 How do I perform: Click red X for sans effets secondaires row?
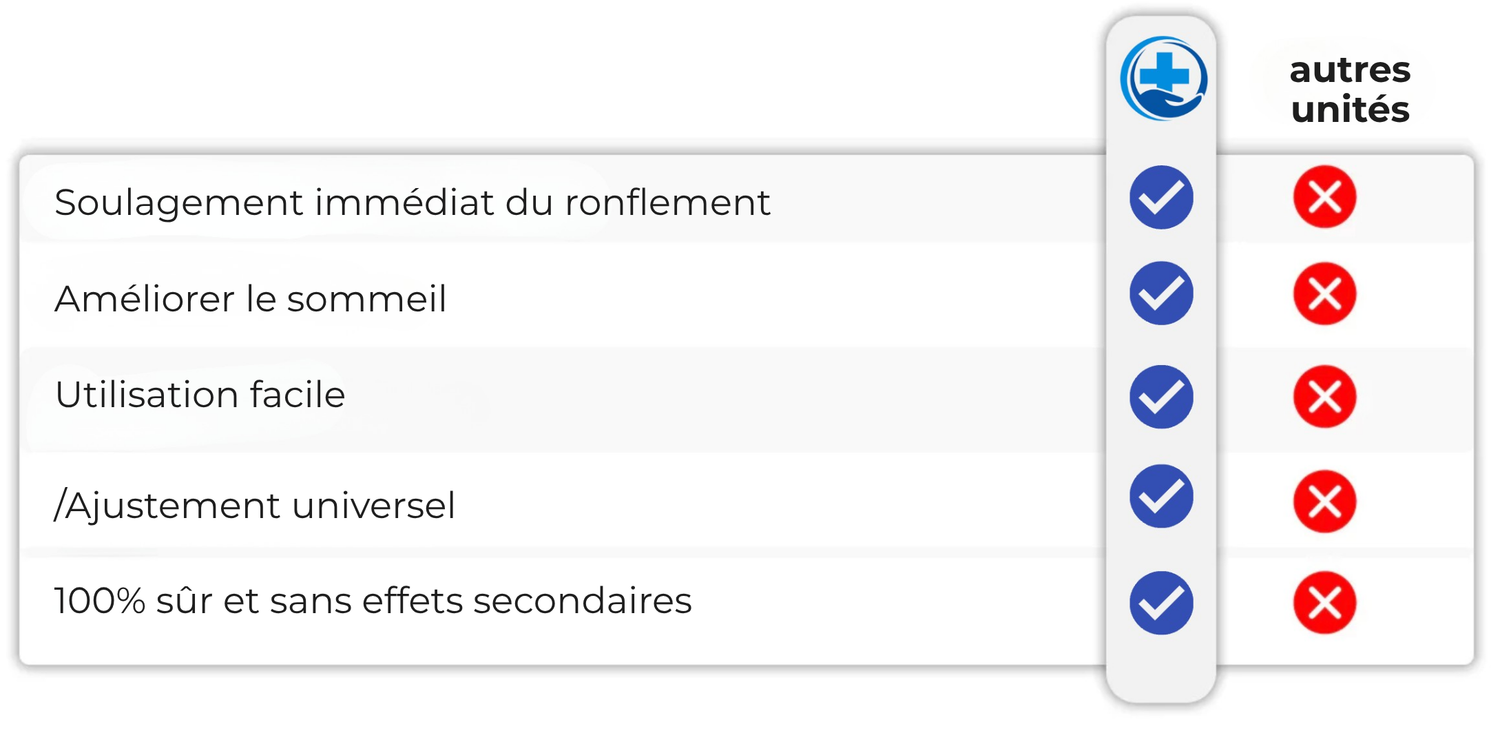(1324, 603)
